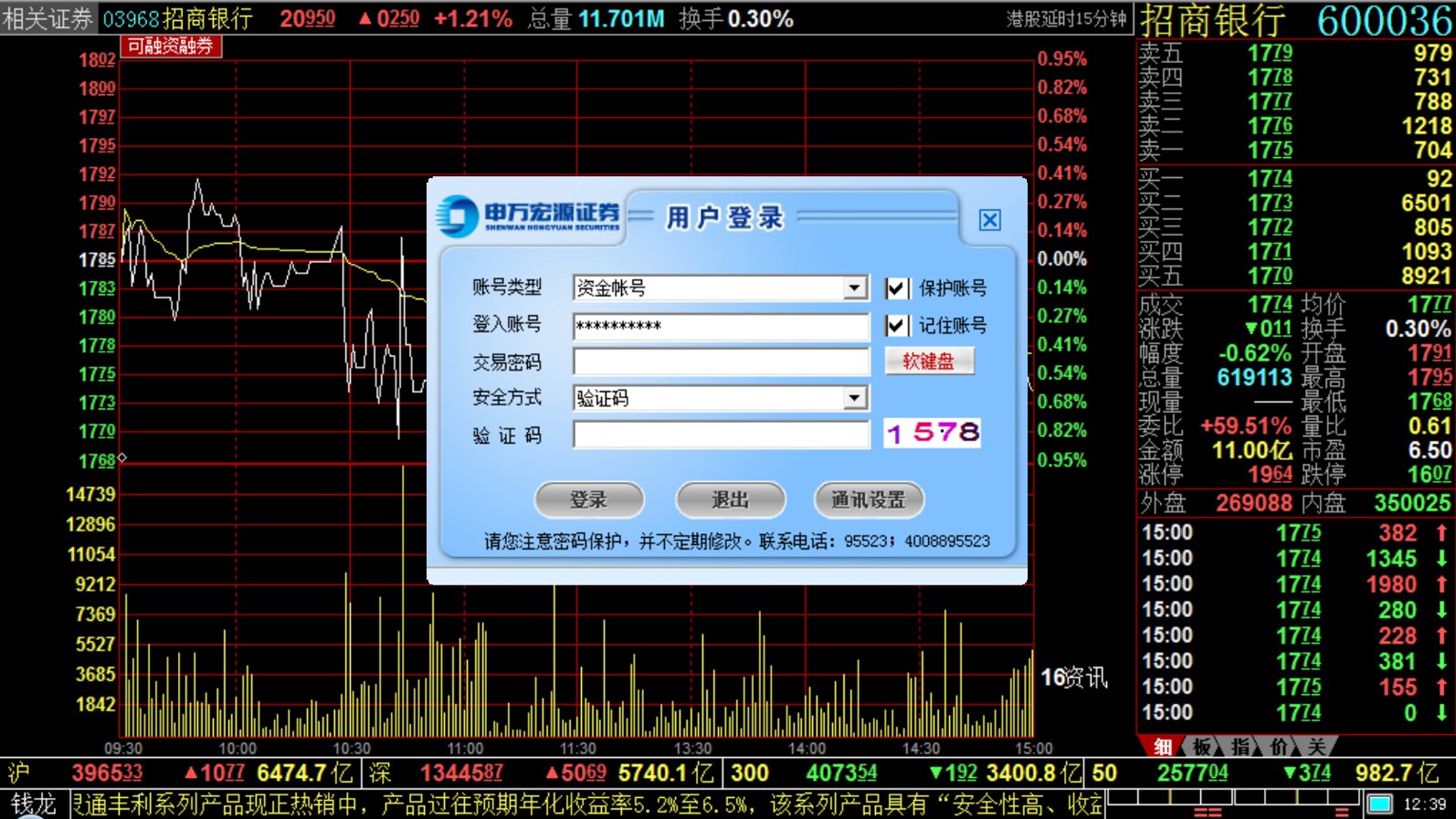Switch to the 关 tab
This screenshot has width=1456, height=819.
[x=1315, y=747]
